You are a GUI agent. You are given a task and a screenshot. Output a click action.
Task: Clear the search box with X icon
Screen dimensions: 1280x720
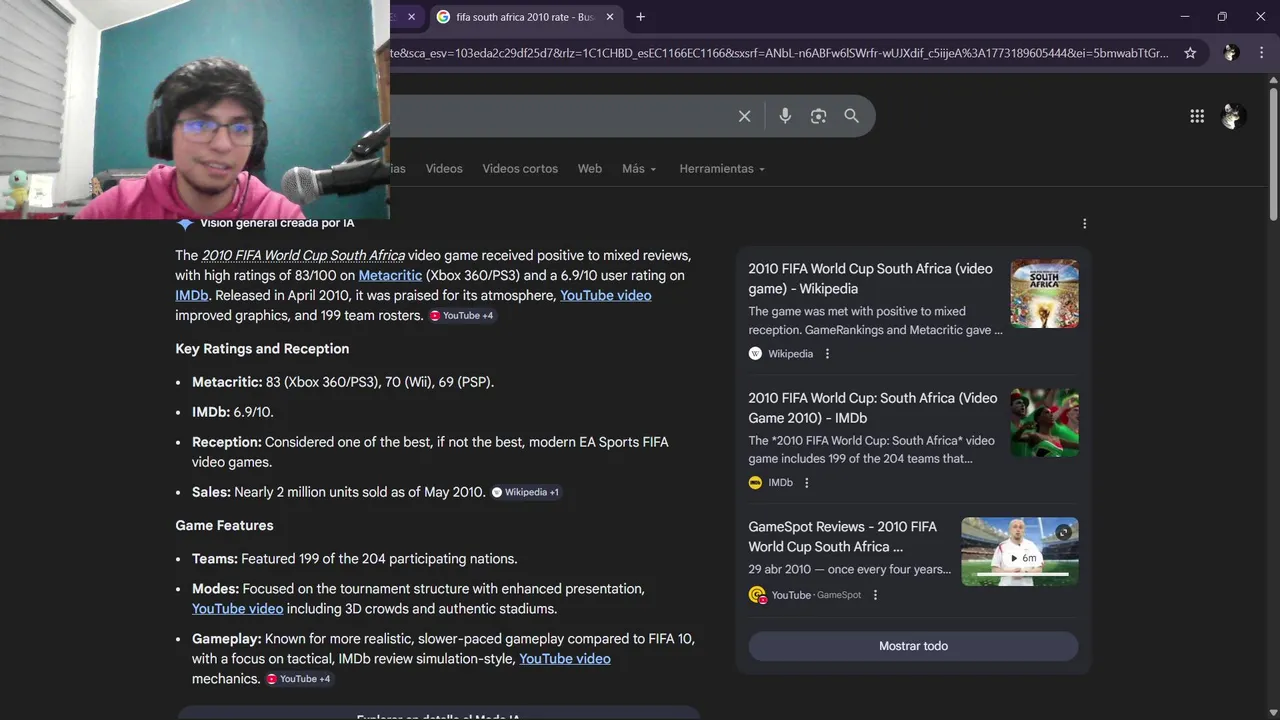click(x=744, y=116)
